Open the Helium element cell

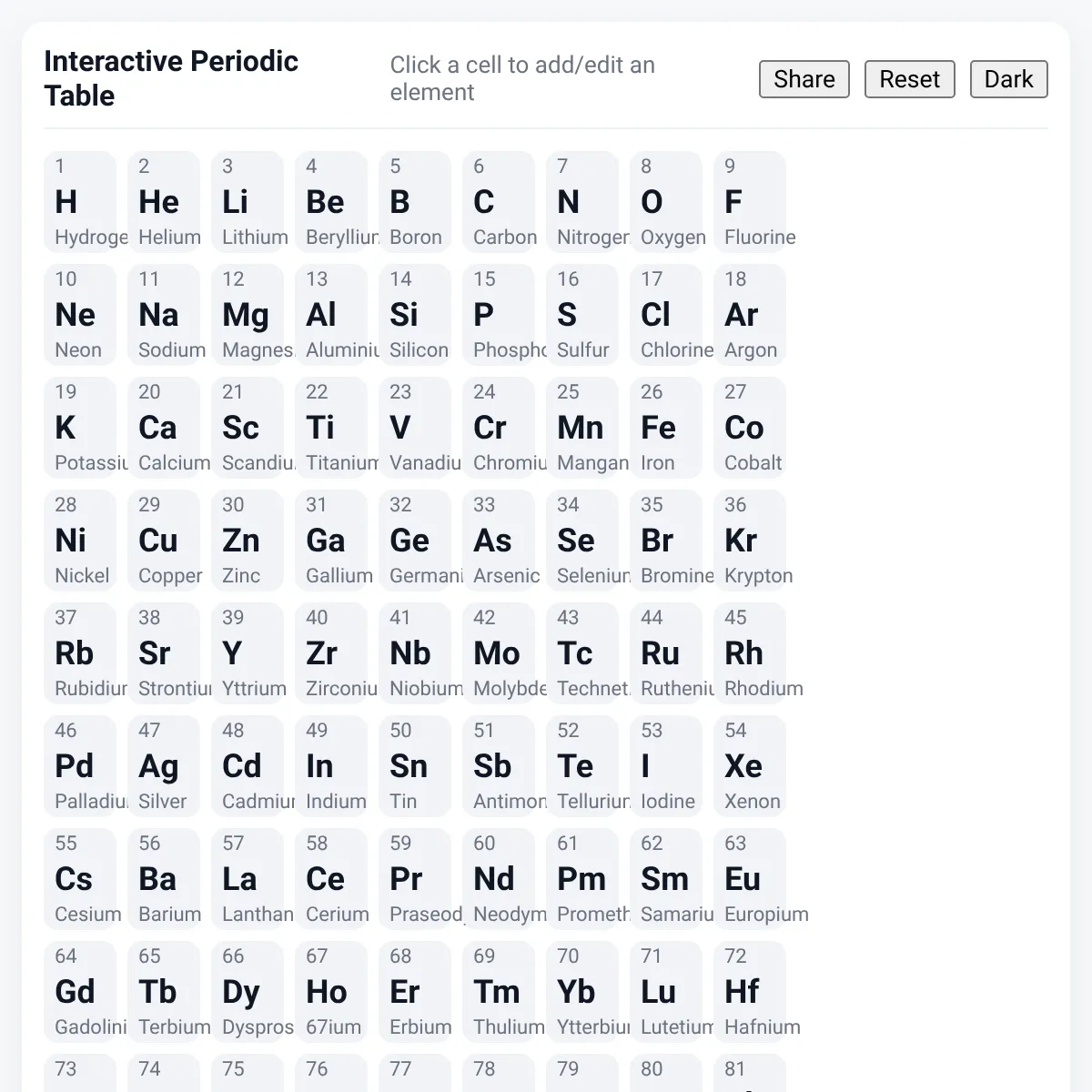(164, 202)
